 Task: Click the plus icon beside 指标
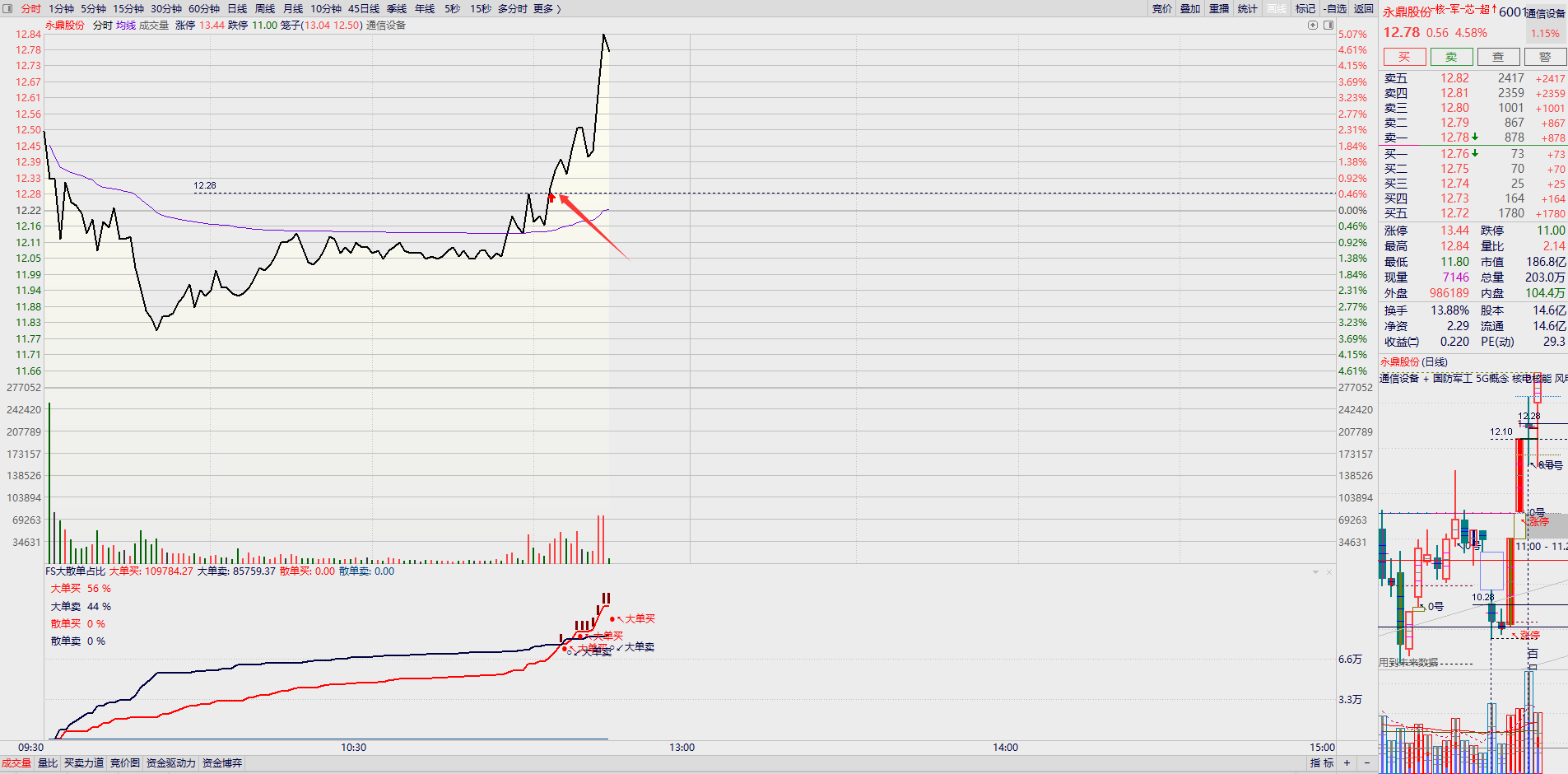(x=1347, y=763)
